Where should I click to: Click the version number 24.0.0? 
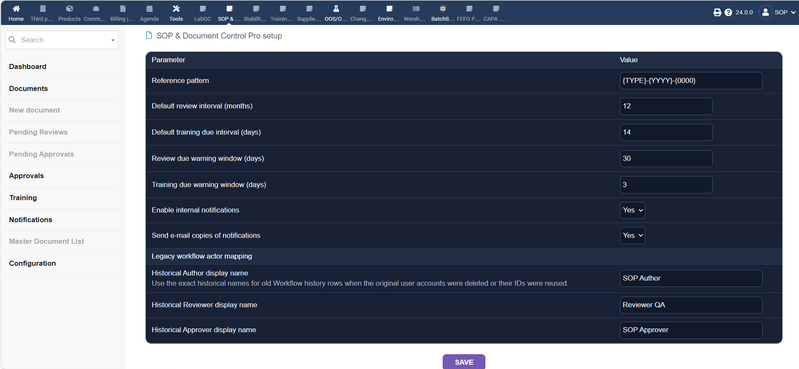click(744, 12)
